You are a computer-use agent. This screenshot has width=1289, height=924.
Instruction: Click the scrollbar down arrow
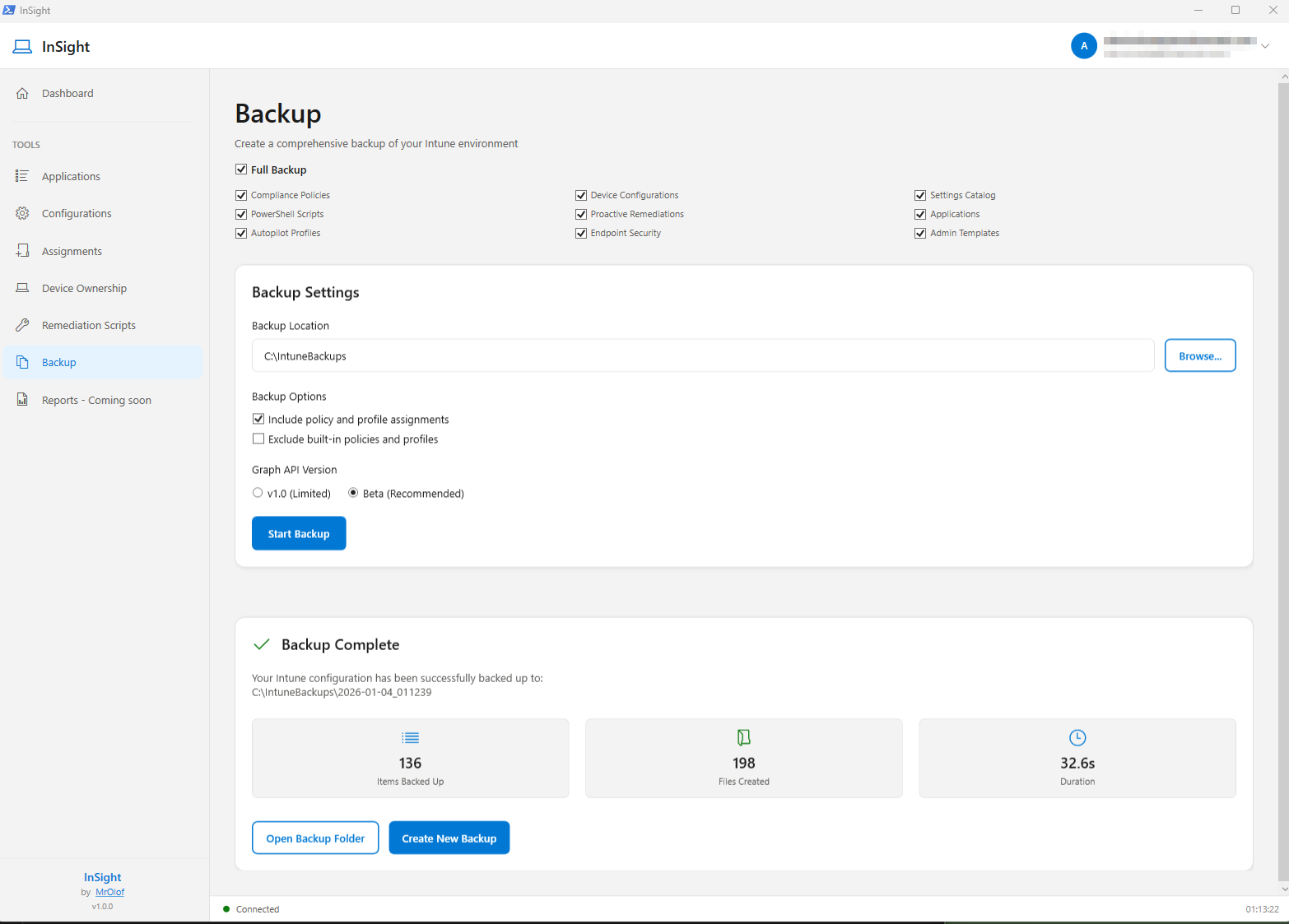click(1284, 889)
